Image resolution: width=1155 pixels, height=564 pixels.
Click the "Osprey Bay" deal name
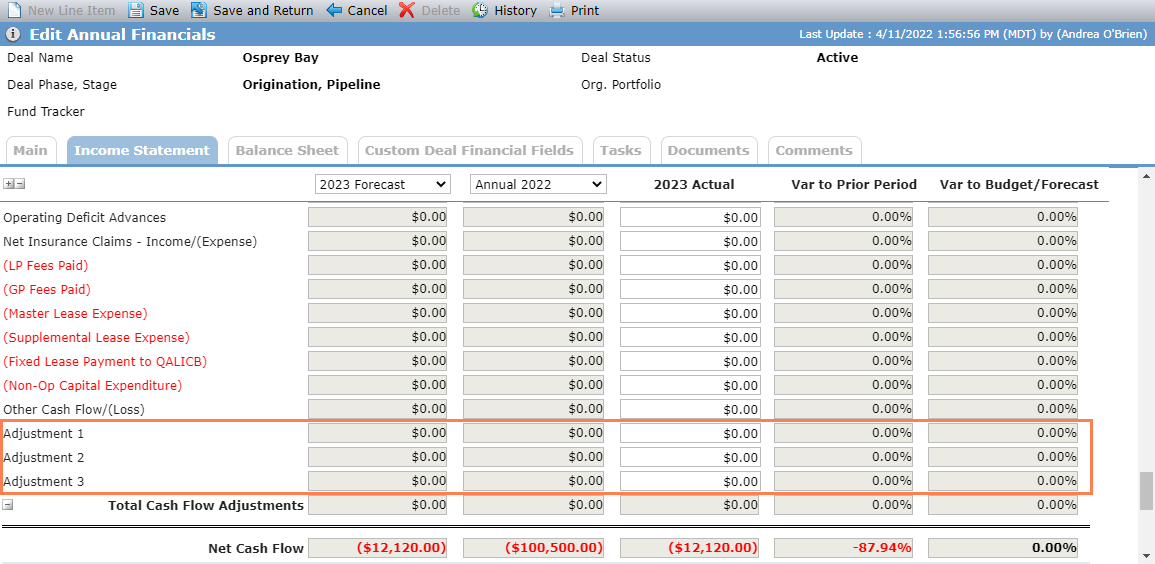pos(281,58)
